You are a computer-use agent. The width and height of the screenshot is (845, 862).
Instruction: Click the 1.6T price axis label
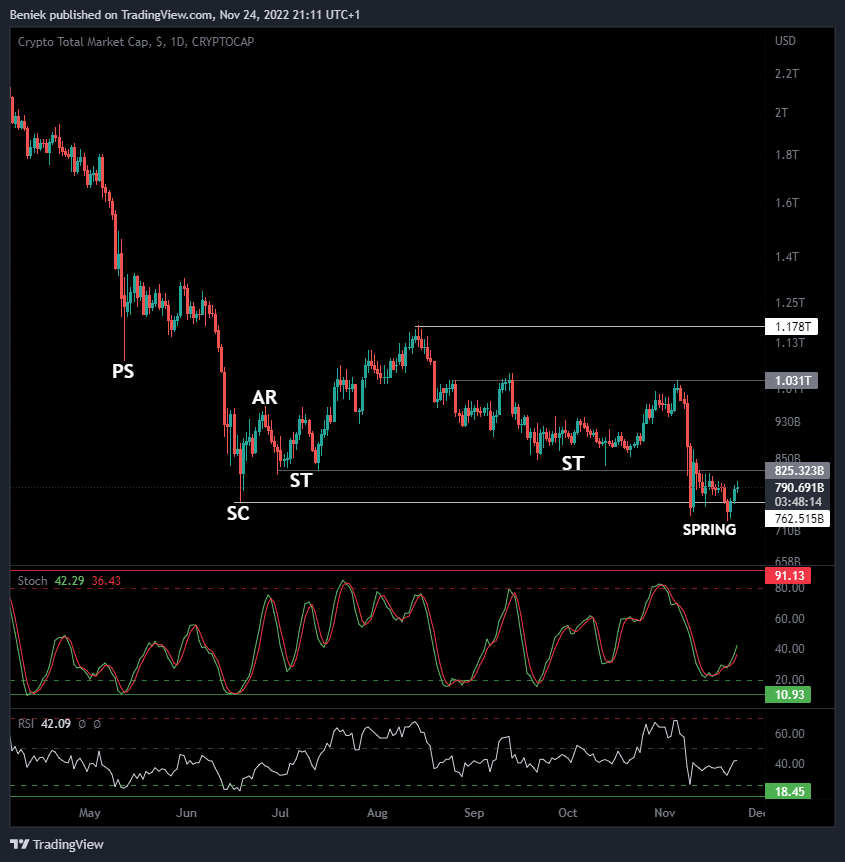tap(787, 203)
